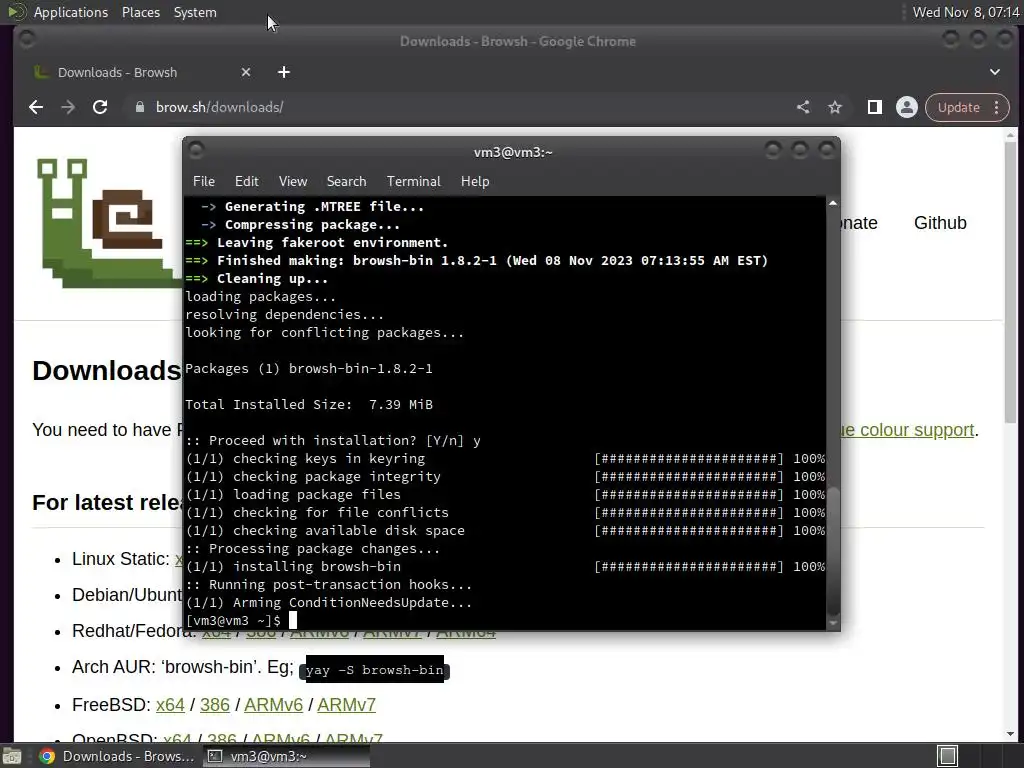This screenshot has height=768, width=1024.
Task: Open the System menu
Action: (x=195, y=12)
